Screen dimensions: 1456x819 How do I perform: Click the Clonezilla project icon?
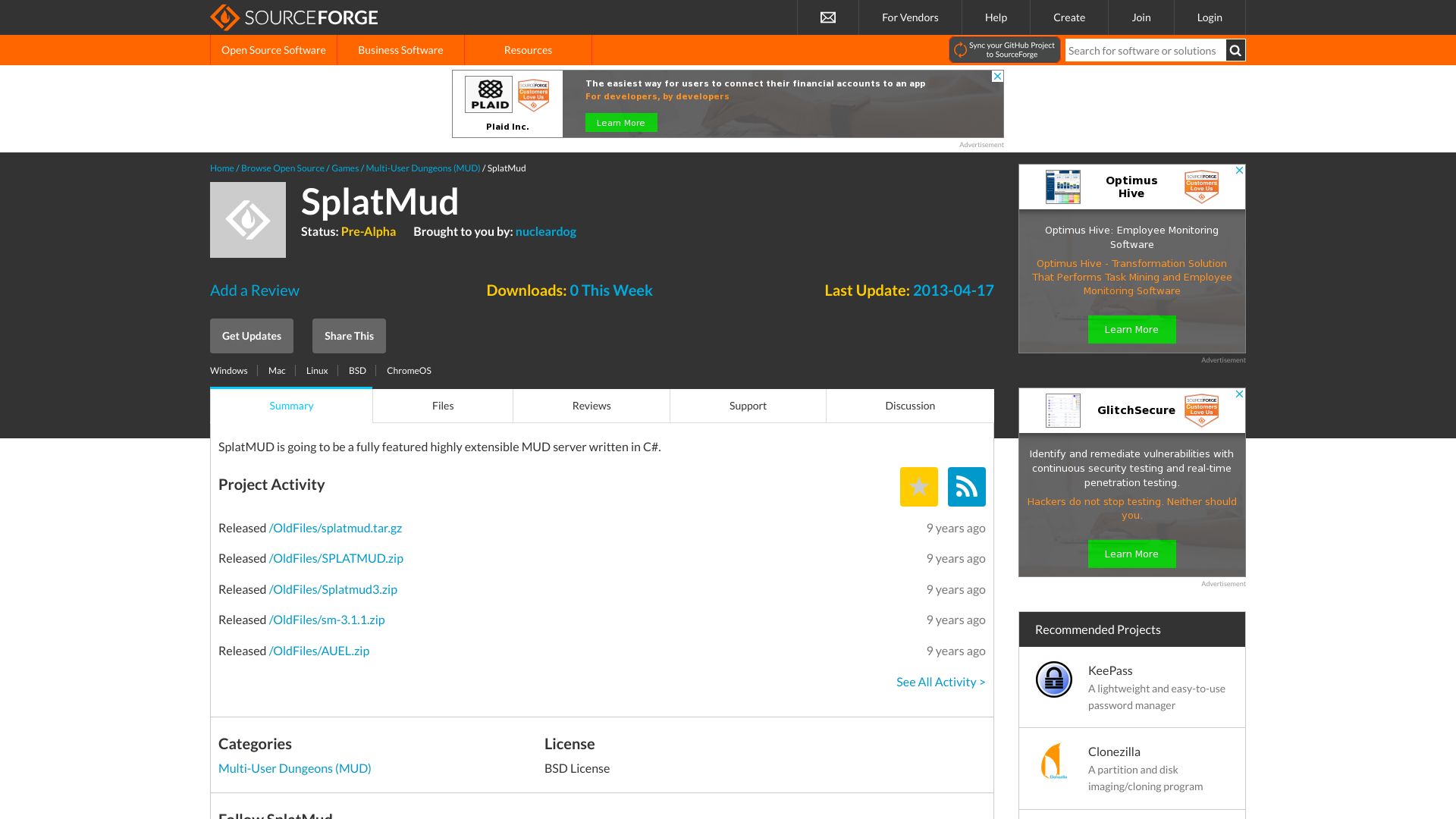(1054, 761)
